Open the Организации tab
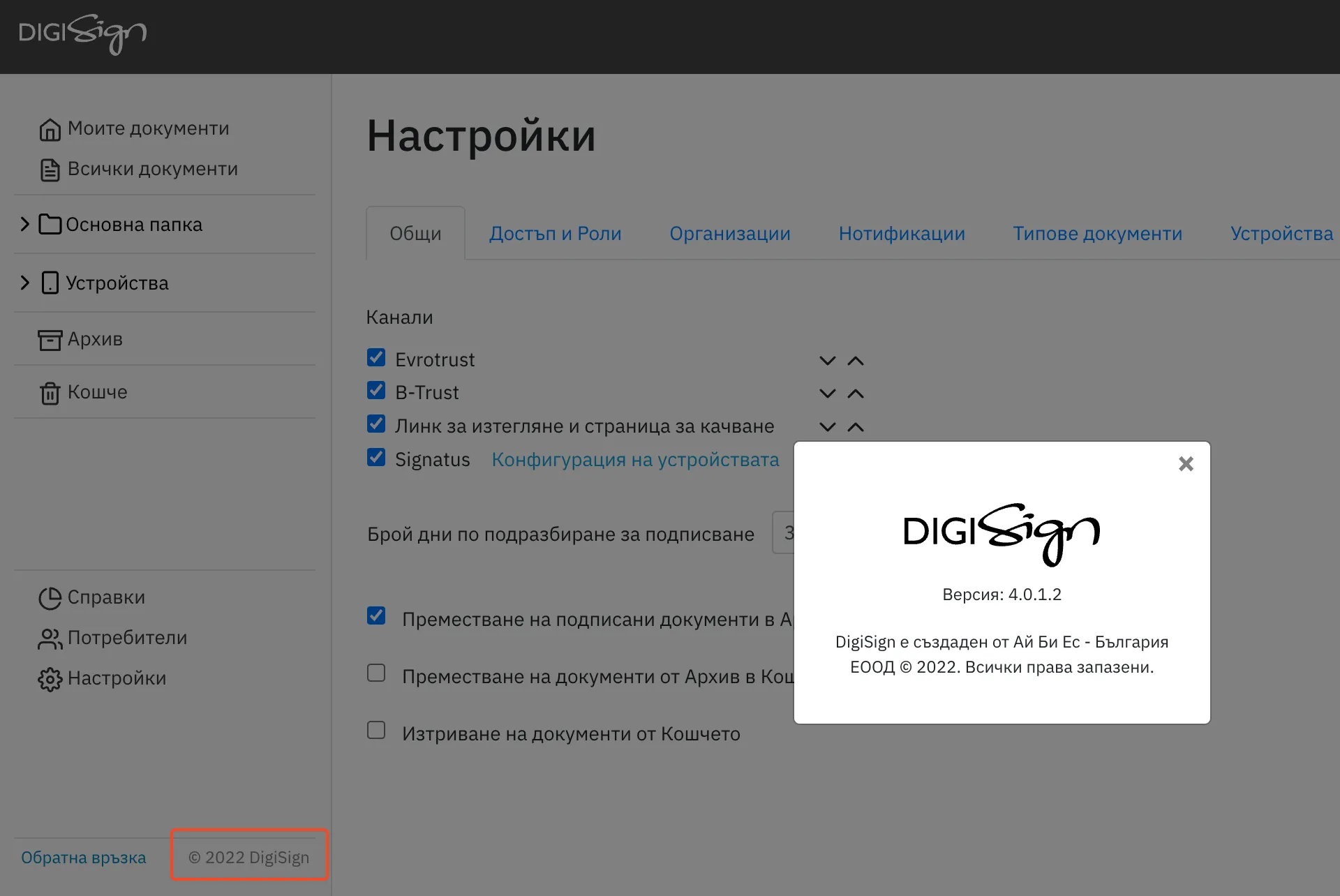Viewport: 1340px width, 896px height. (730, 234)
